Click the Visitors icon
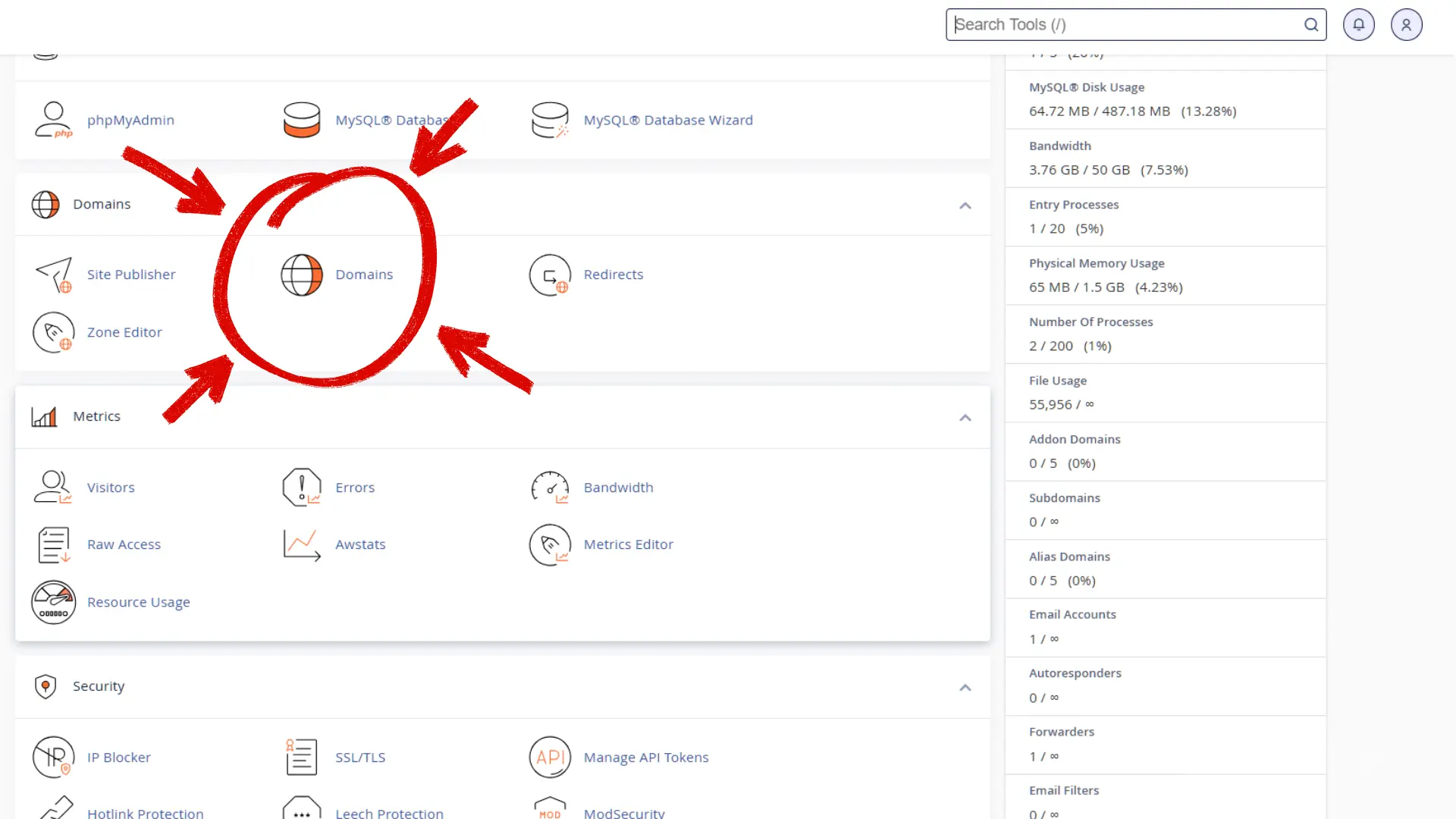1456x819 pixels. [x=53, y=488]
